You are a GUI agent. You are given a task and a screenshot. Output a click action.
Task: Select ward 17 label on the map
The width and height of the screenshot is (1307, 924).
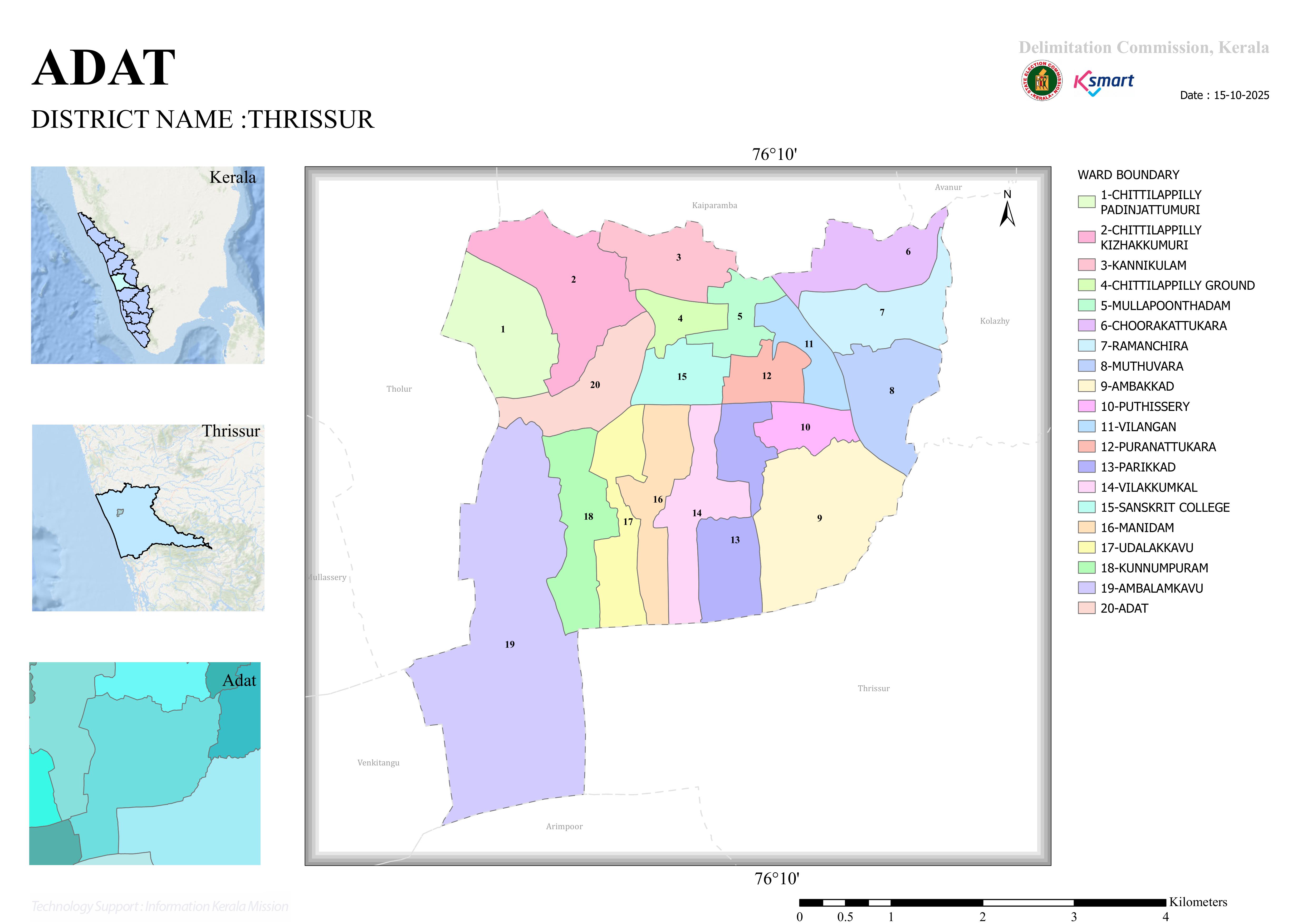point(628,522)
